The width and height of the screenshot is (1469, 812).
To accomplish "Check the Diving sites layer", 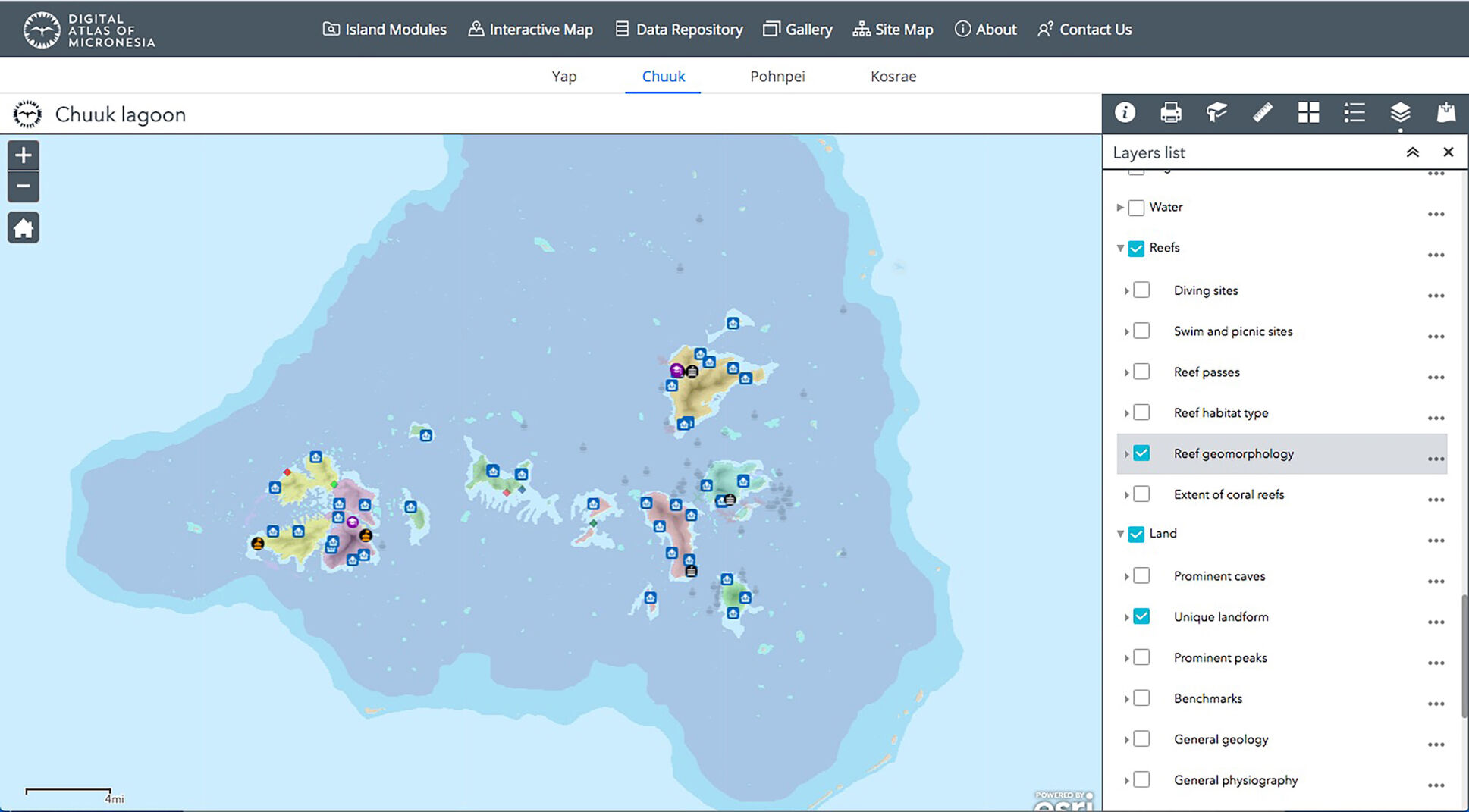I will click(1141, 290).
